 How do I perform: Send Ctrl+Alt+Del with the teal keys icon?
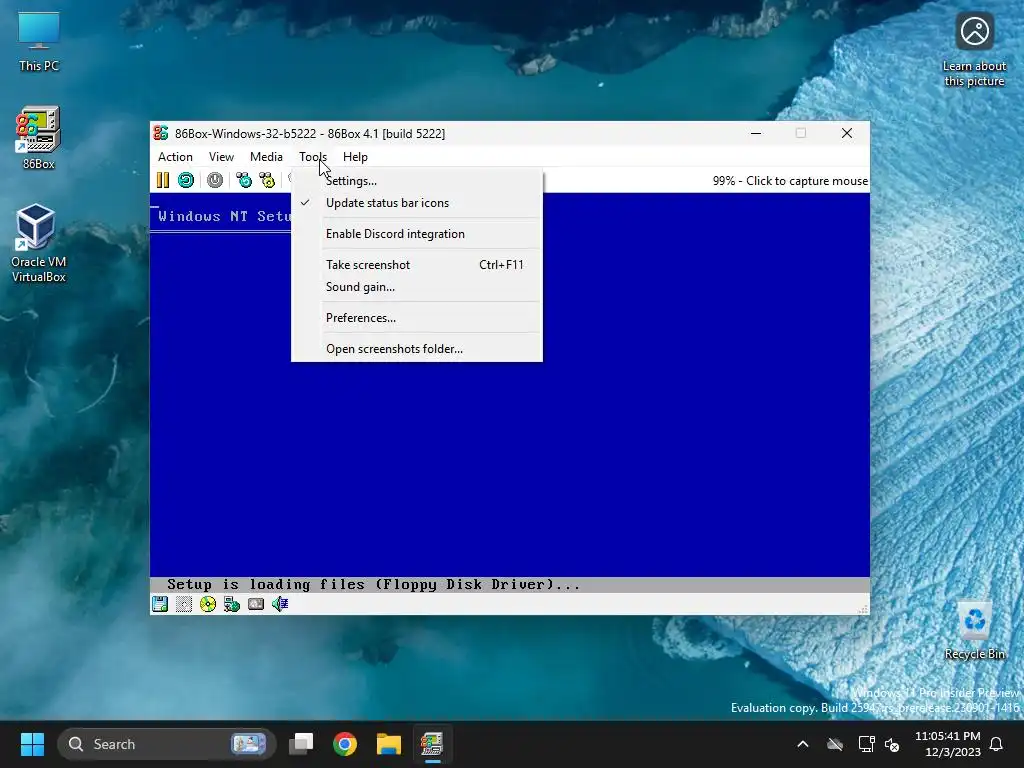tap(244, 180)
